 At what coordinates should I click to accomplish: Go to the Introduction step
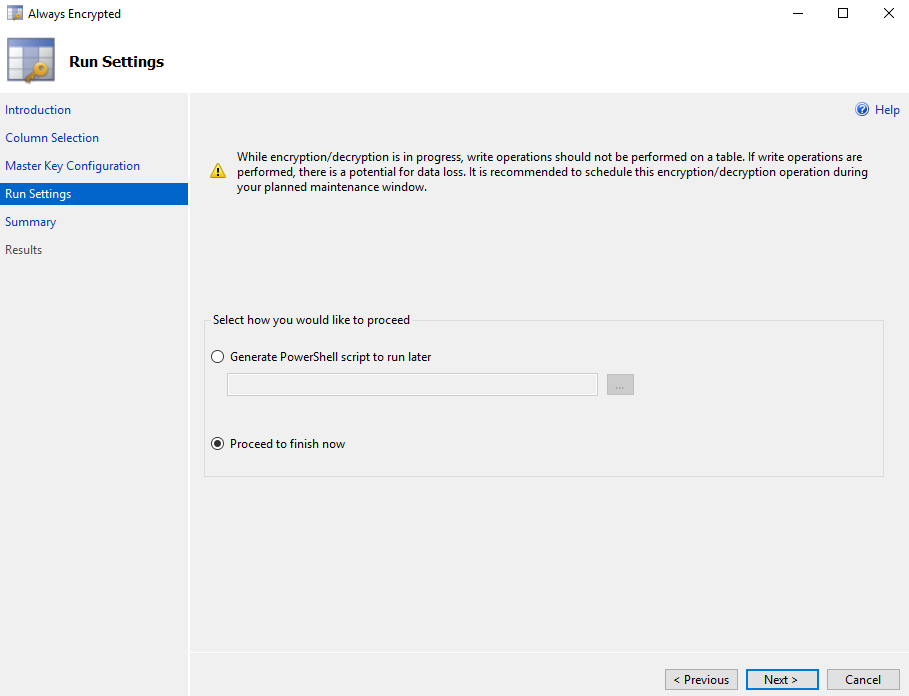coord(38,110)
